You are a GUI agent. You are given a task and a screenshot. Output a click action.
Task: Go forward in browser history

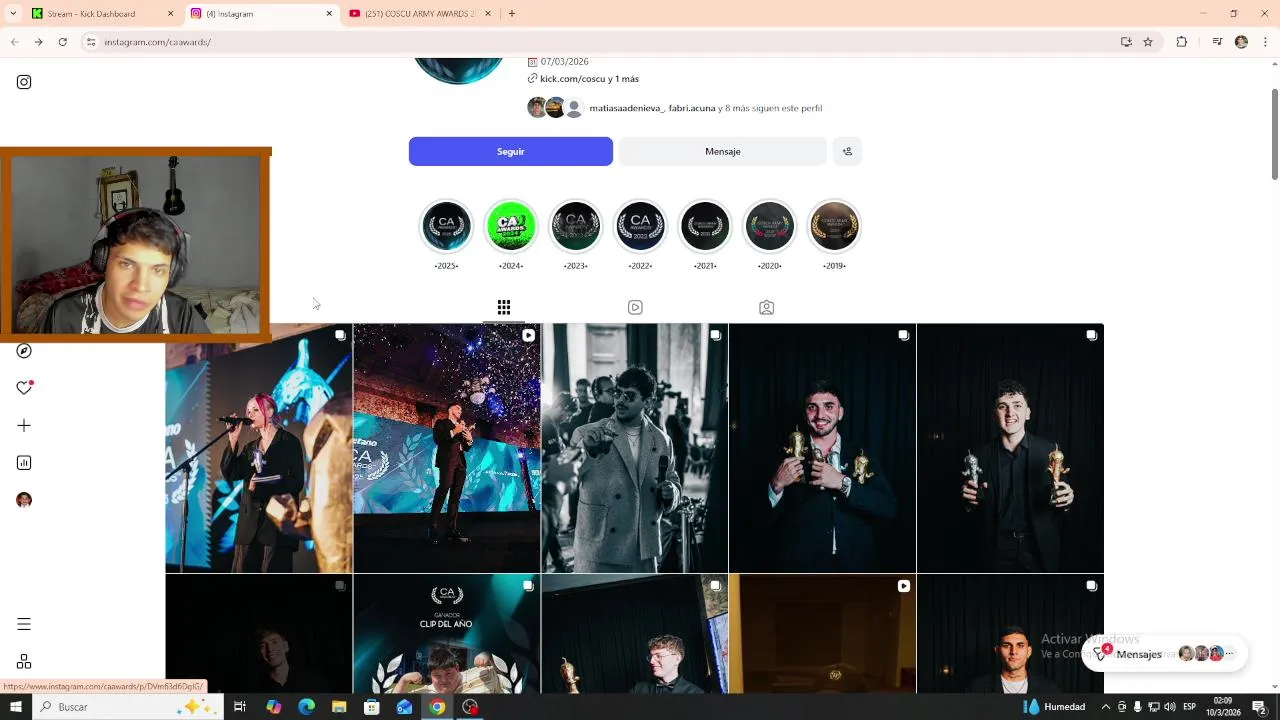(38, 42)
